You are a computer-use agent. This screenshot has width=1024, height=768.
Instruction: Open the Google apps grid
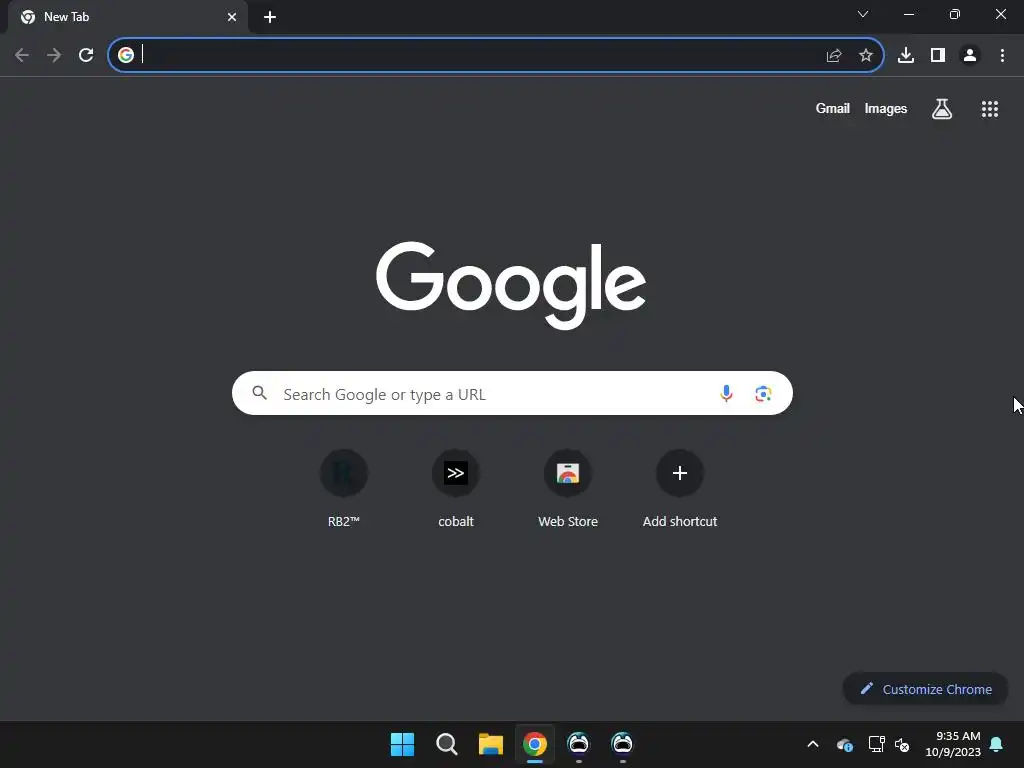pos(990,109)
